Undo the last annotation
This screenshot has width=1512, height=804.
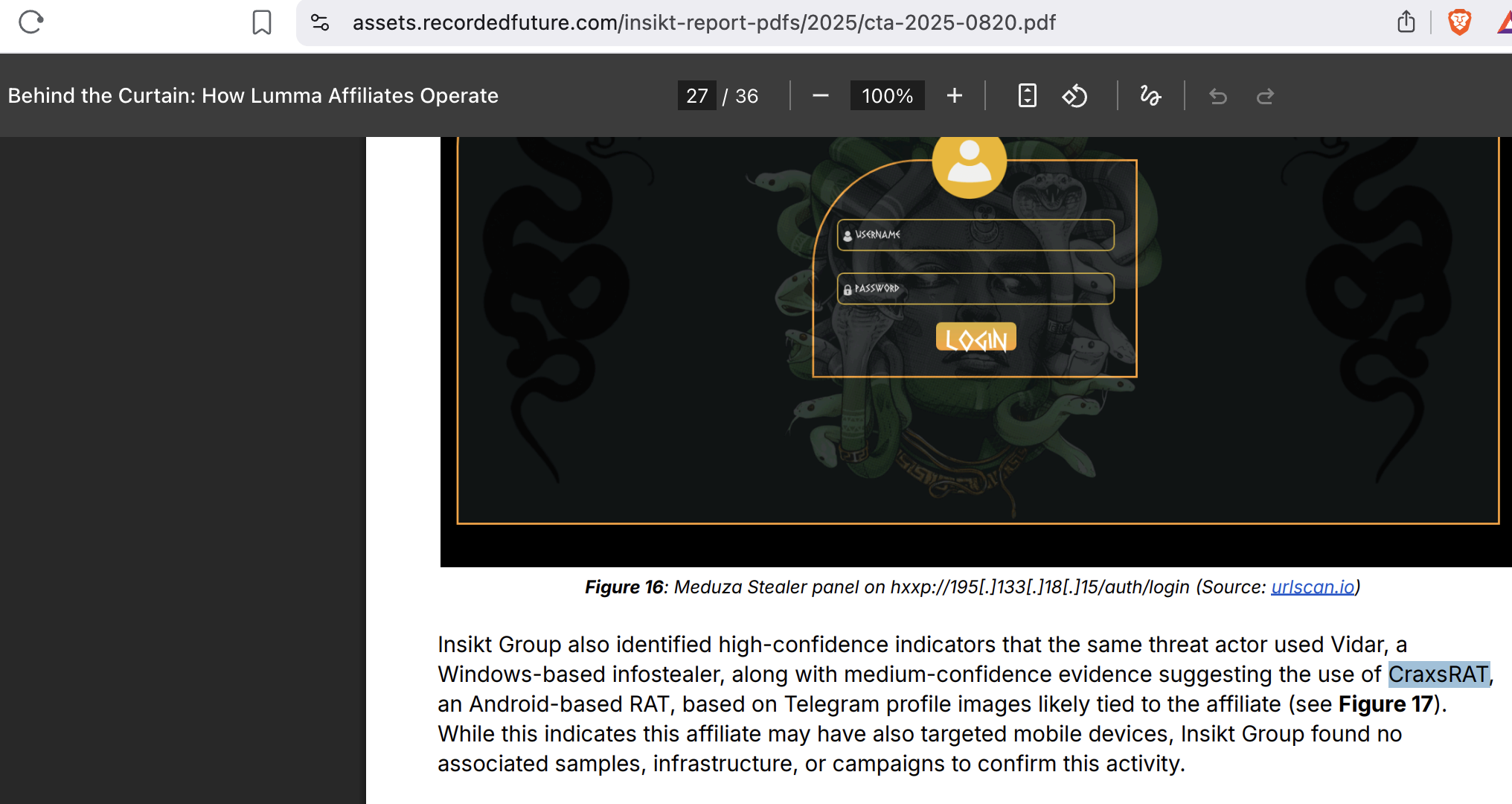(1218, 96)
